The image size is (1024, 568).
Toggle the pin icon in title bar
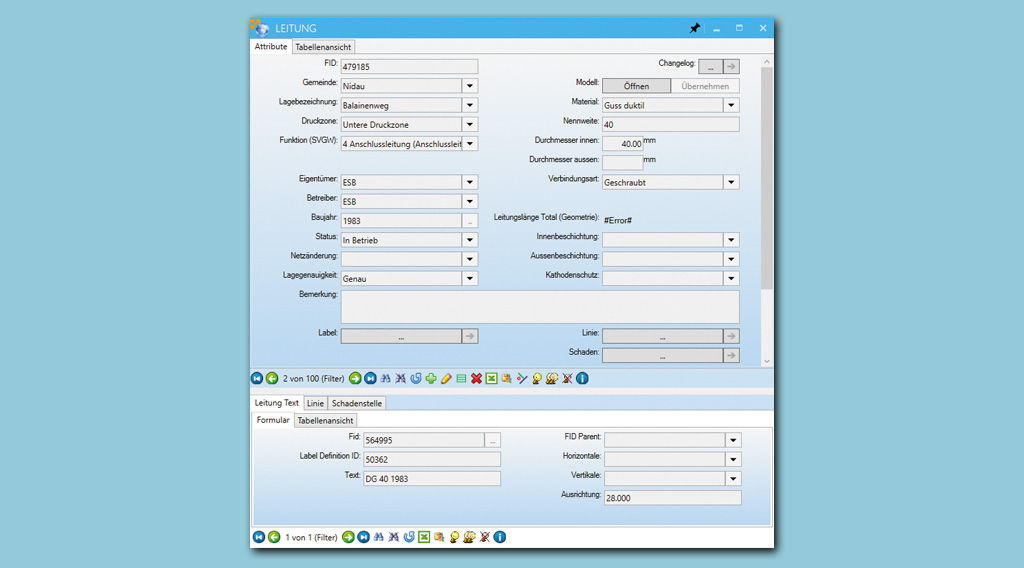[695, 28]
